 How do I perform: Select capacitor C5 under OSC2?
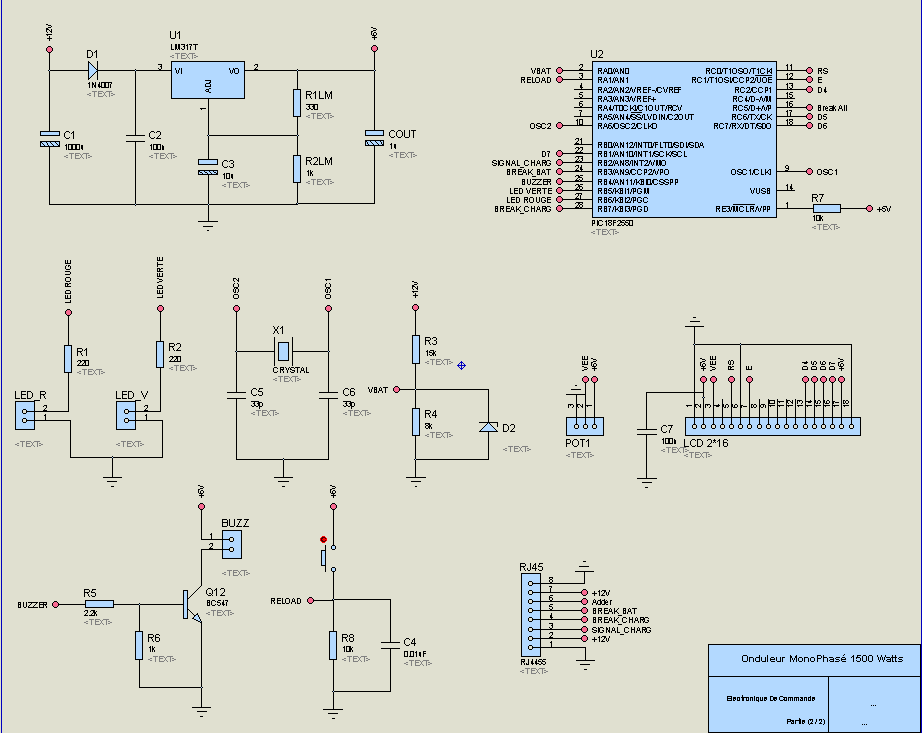236,395
